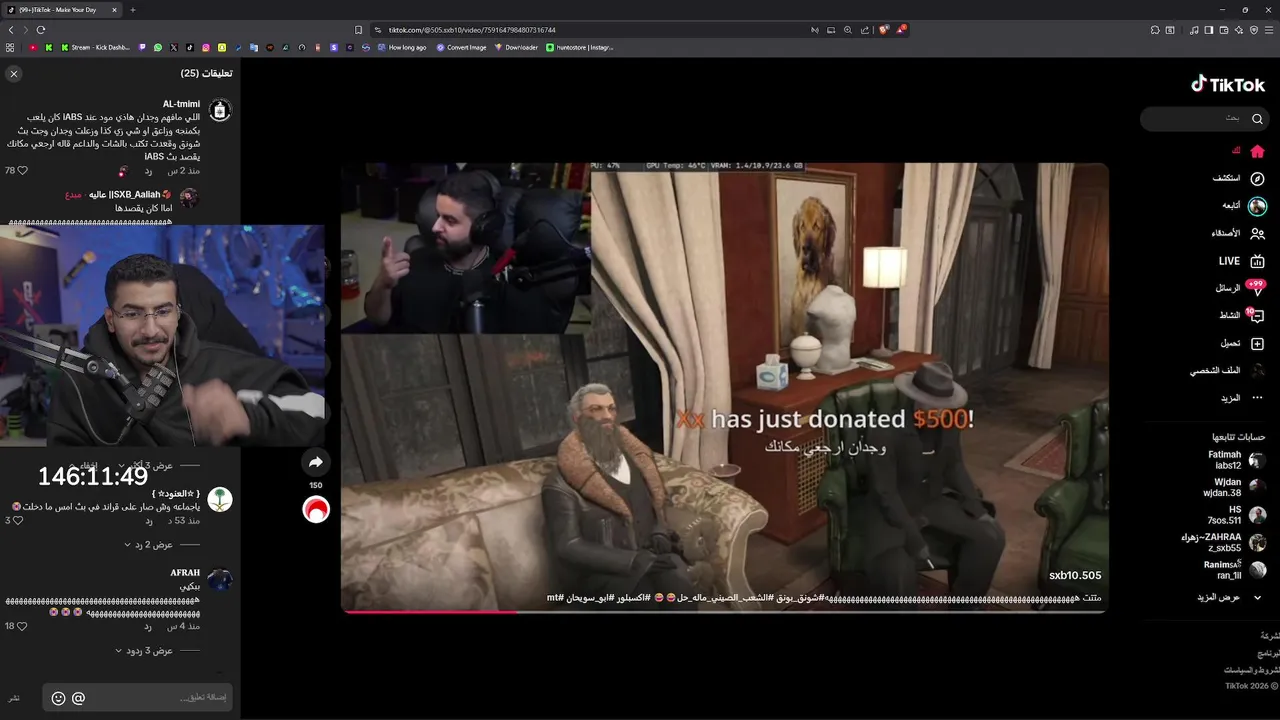Image resolution: width=1280 pixels, height=720 pixels.
Task: Like AL-tmimi's comment with 78 likes
Action: tap(21, 171)
